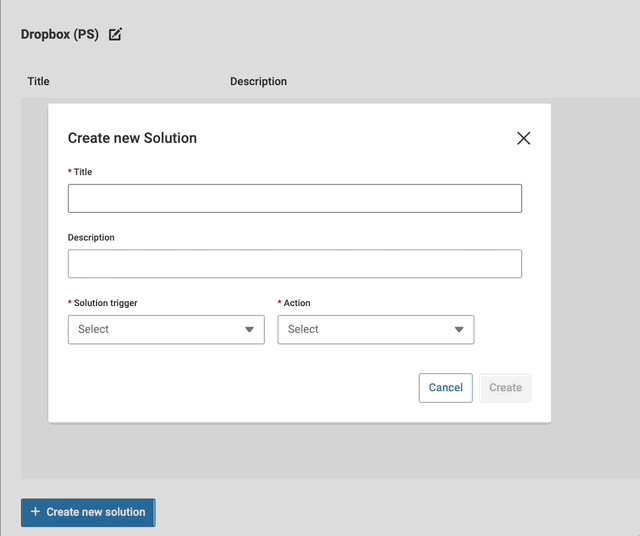Focus the Description text field

[295, 264]
